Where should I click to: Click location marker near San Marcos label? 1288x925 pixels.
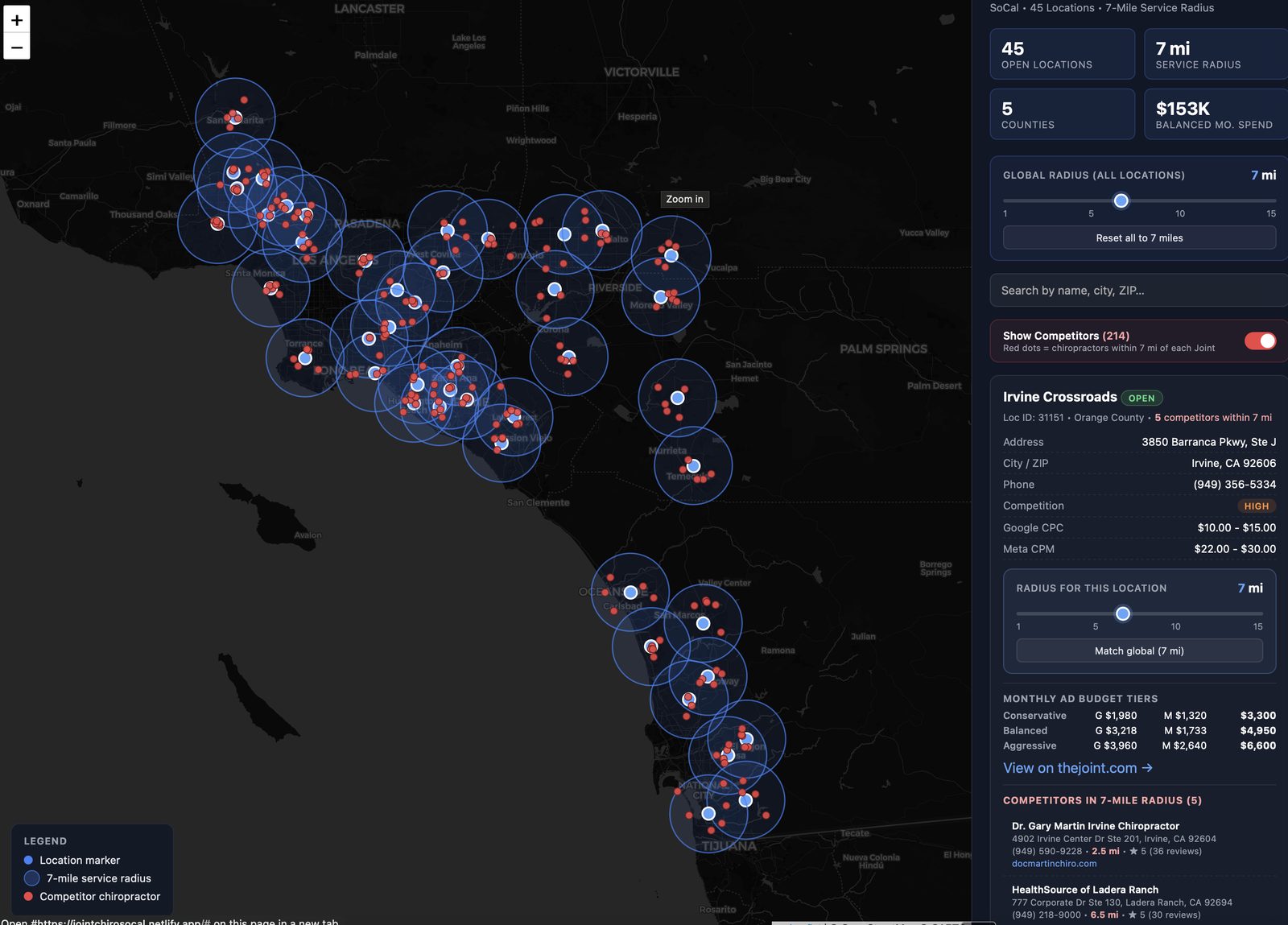click(703, 623)
